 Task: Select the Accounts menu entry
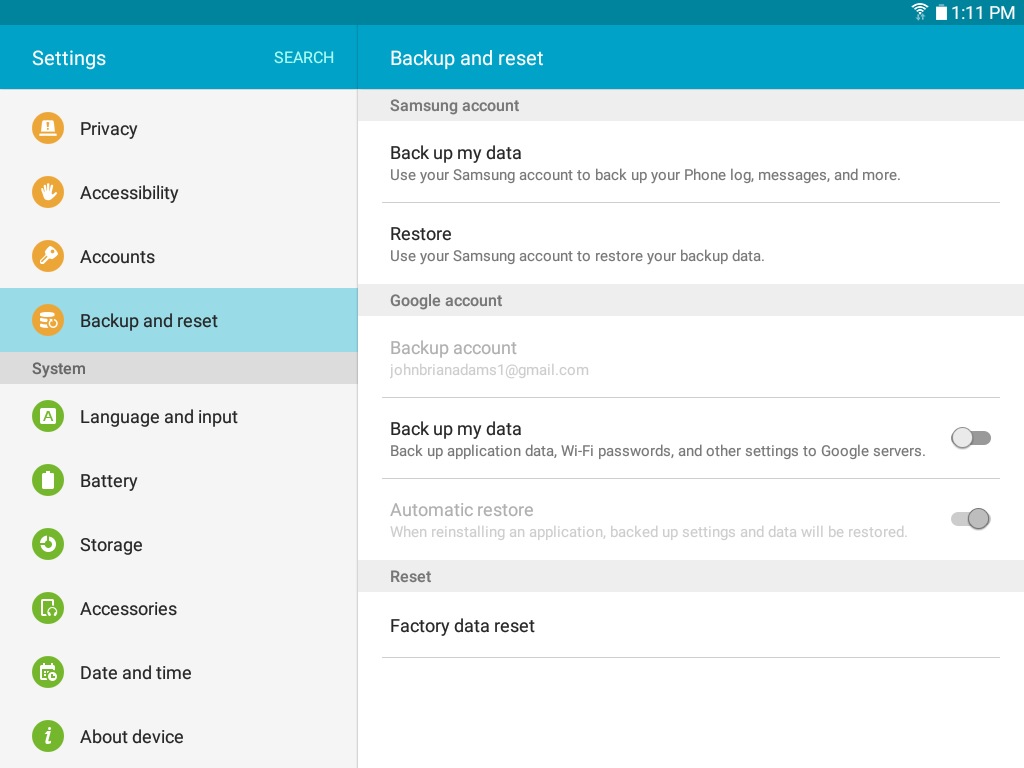click(x=179, y=256)
